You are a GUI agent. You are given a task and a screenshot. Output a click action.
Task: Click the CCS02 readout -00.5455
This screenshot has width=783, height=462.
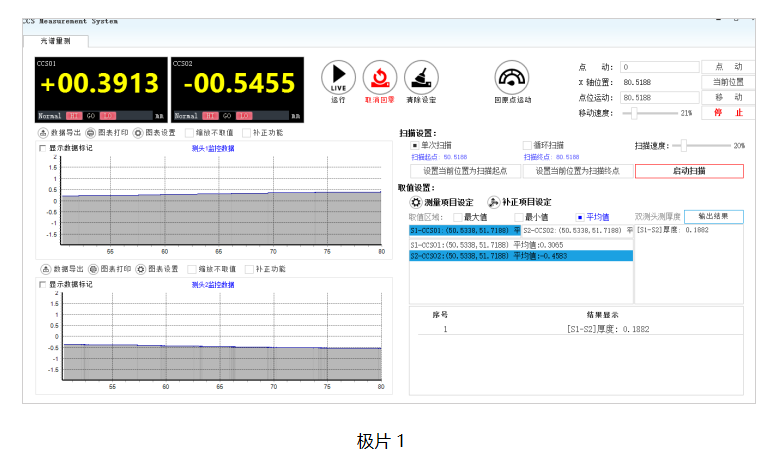pos(239,83)
